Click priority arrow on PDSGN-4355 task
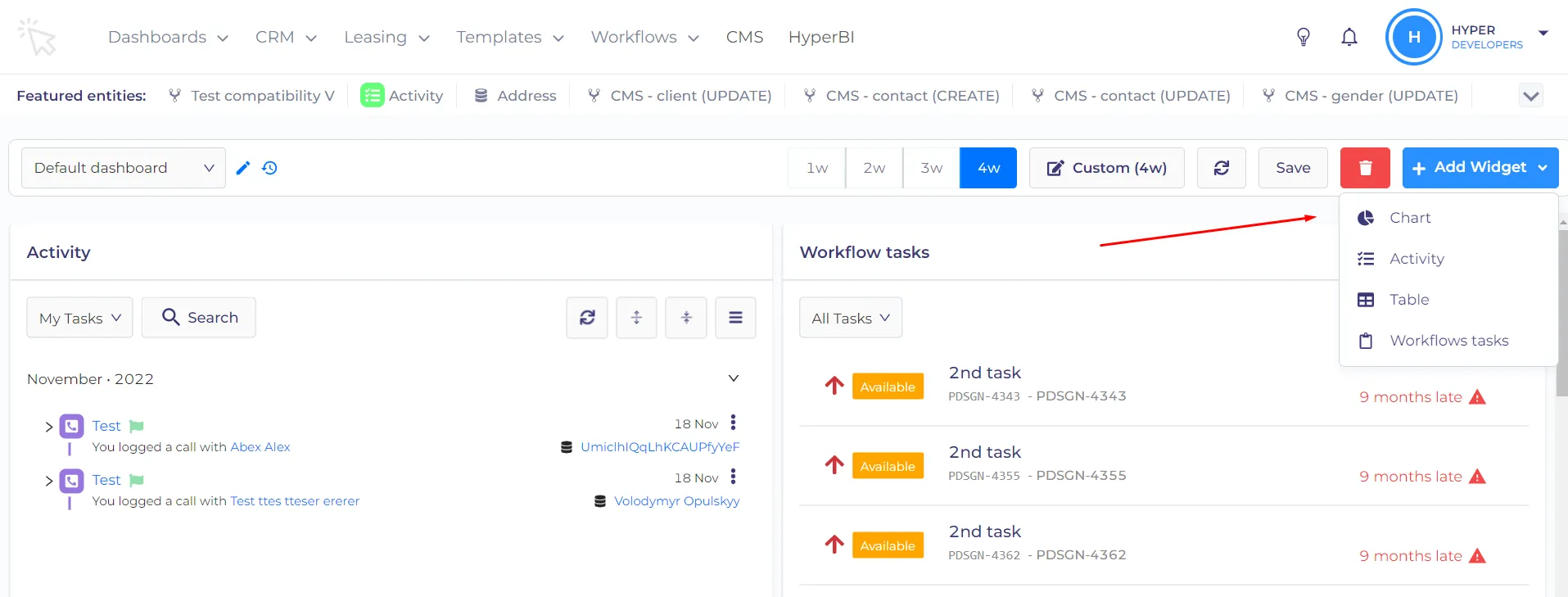The height and width of the screenshot is (597, 1568). click(834, 465)
